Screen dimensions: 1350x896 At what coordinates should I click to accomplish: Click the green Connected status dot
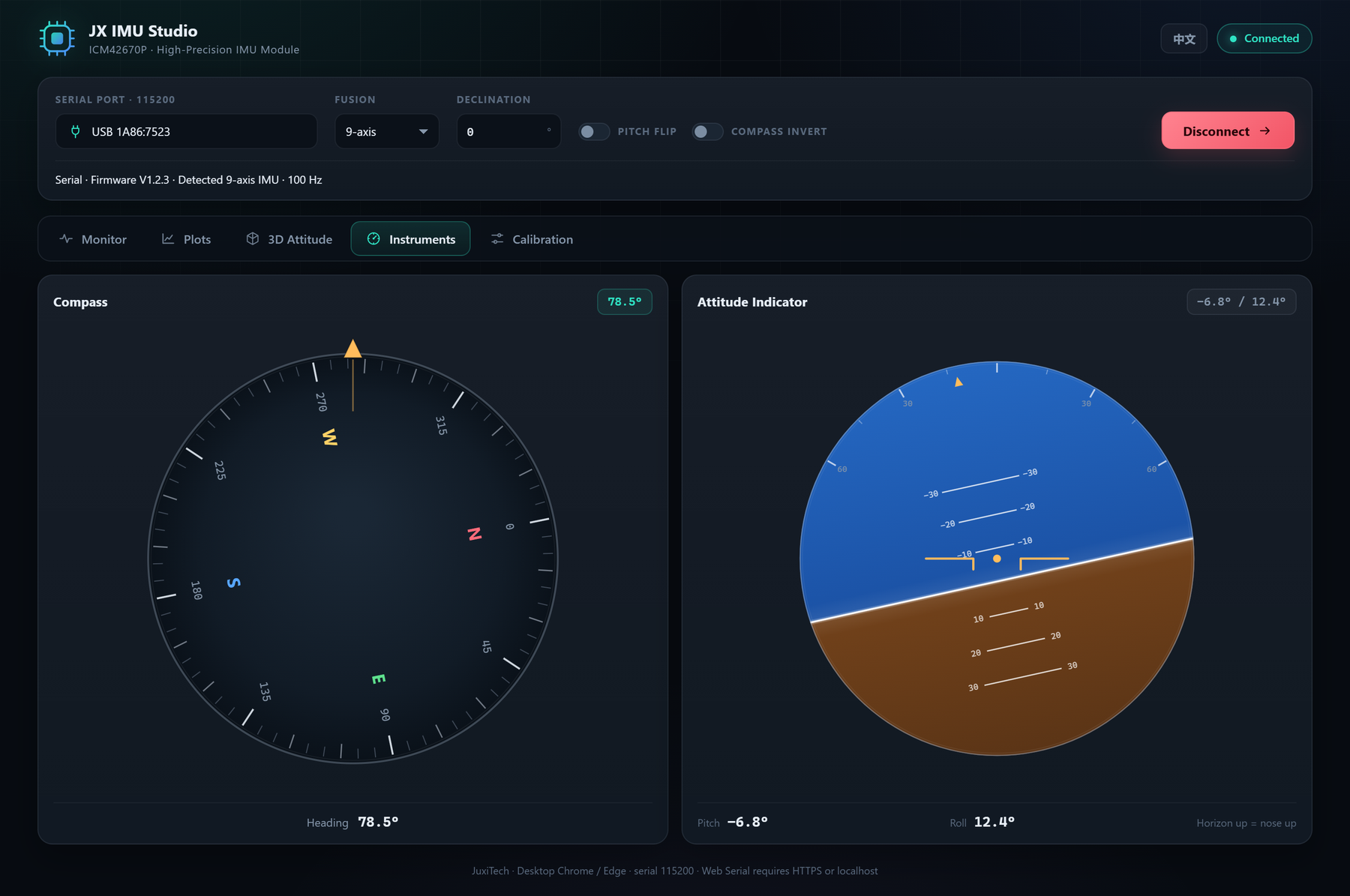point(1233,39)
